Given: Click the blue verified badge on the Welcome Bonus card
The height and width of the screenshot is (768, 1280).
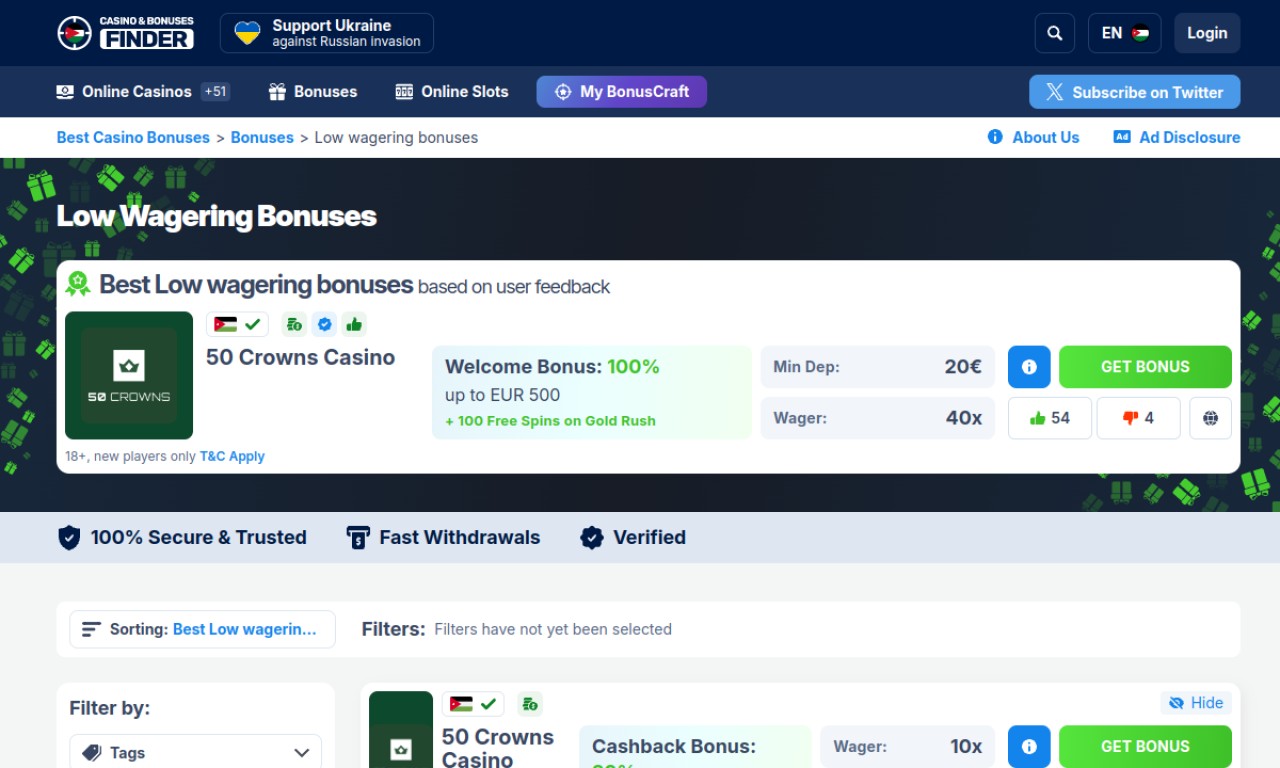Looking at the screenshot, I should click(x=323, y=324).
